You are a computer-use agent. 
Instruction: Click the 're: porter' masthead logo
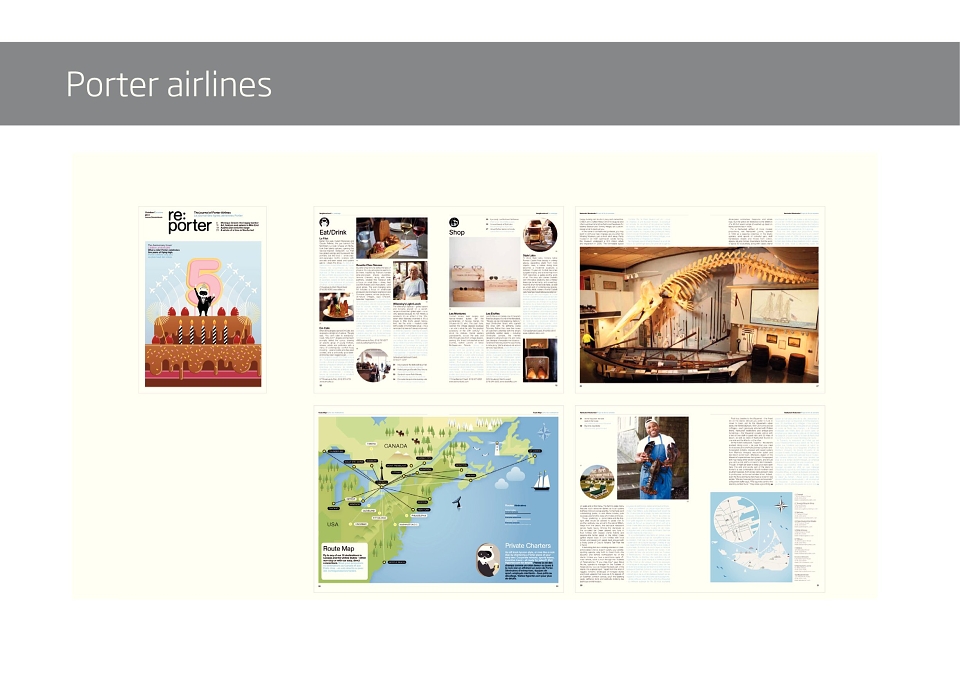pos(189,222)
